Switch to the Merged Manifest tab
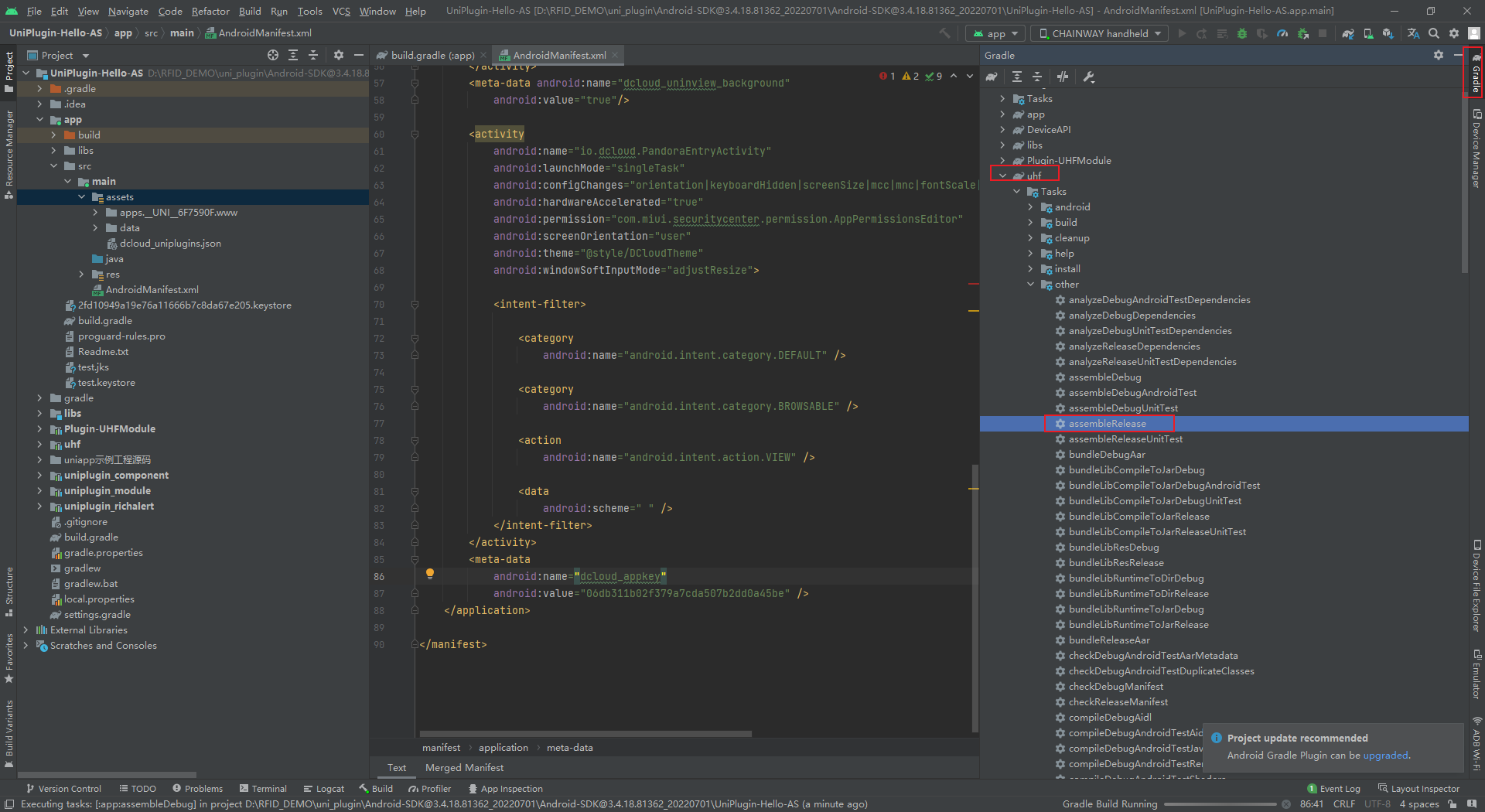This screenshot has height=812, width=1485. (464, 767)
